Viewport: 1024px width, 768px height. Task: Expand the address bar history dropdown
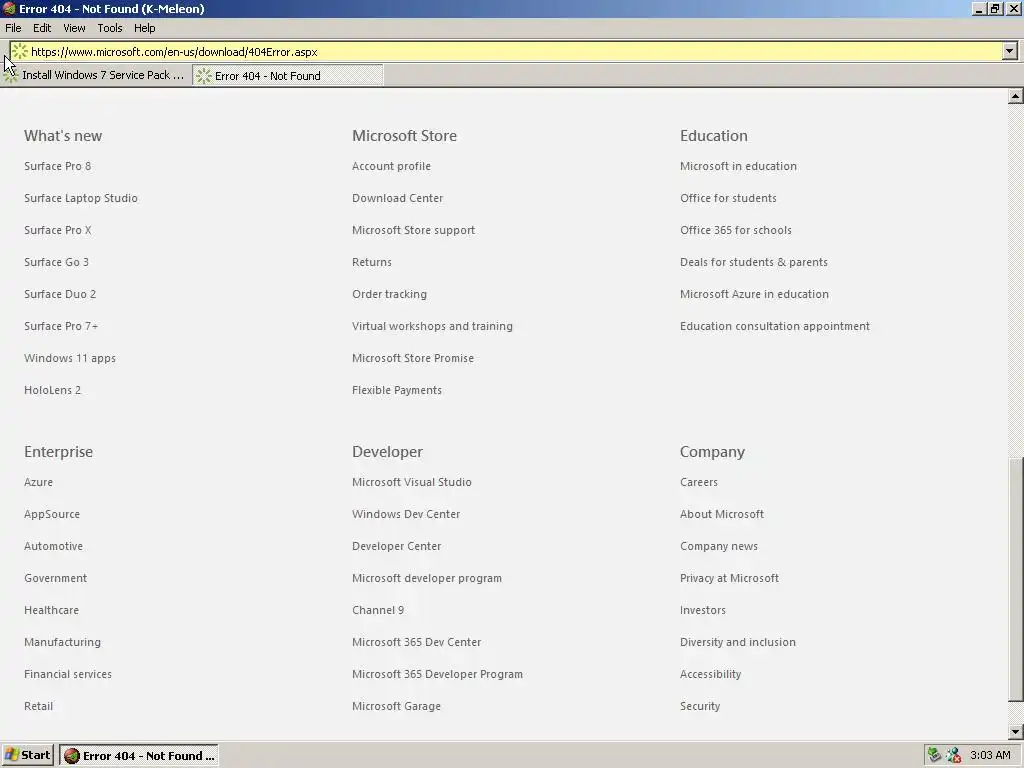click(x=1010, y=51)
